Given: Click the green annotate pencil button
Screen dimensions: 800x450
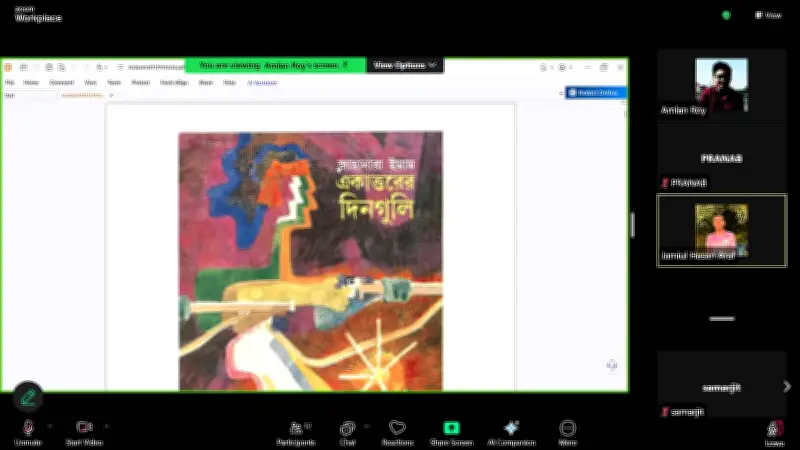Looking at the screenshot, I should coord(28,397).
